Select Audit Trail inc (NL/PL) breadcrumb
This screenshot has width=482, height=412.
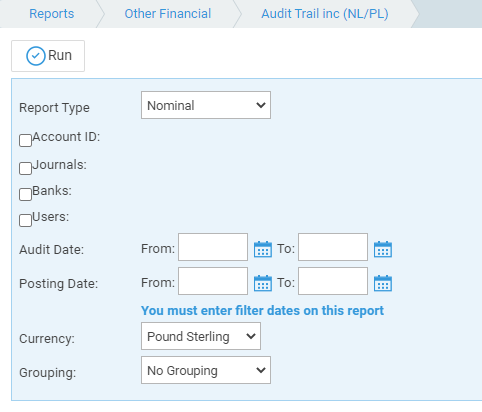coord(325,14)
